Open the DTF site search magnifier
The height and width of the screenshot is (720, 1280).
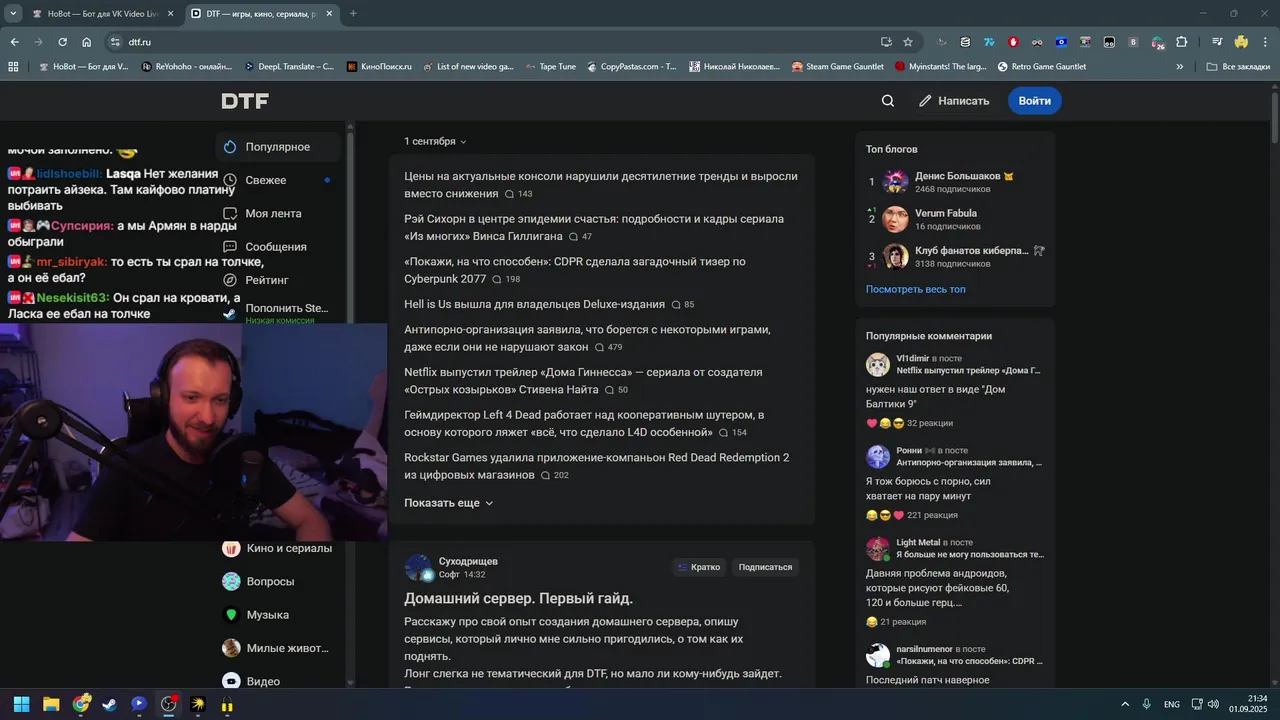coord(888,101)
